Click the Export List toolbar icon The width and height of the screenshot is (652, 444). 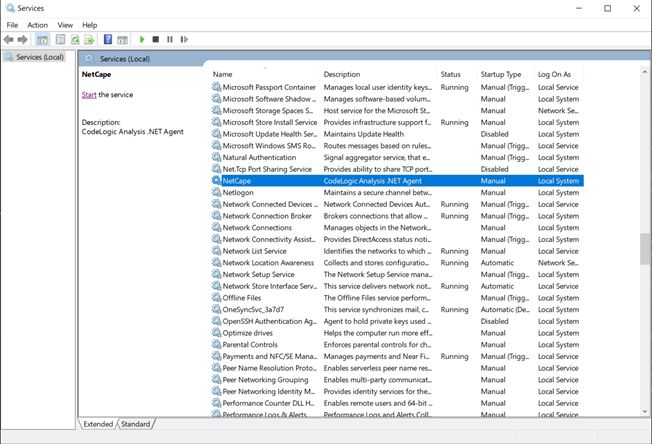tap(89, 39)
